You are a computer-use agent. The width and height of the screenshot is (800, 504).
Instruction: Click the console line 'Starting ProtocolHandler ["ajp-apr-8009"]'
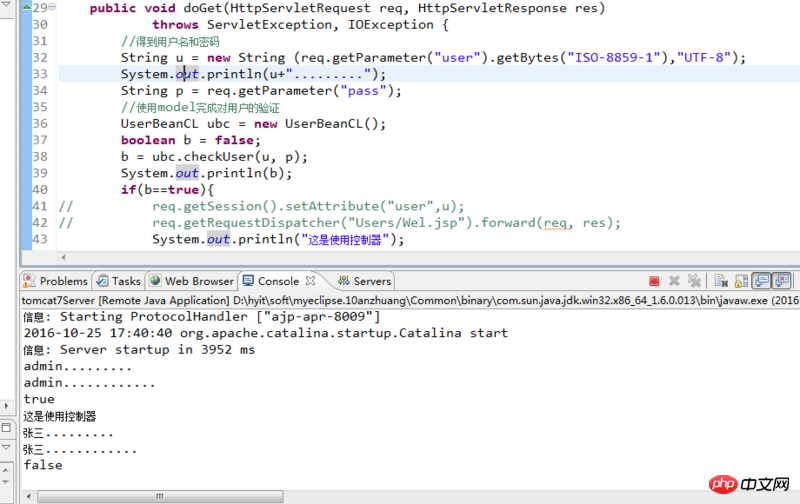pyautogui.click(x=220, y=317)
